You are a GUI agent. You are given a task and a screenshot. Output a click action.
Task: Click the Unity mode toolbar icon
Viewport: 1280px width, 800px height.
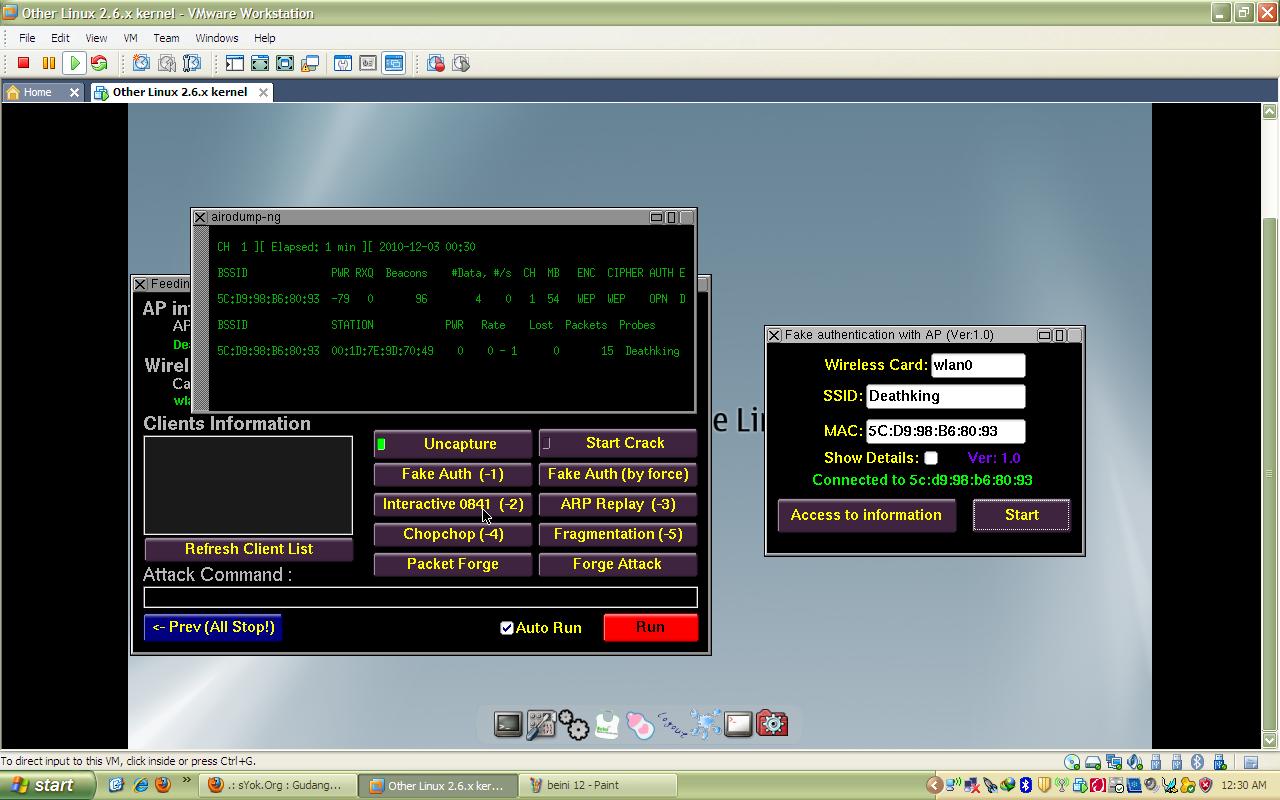[310, 63]
